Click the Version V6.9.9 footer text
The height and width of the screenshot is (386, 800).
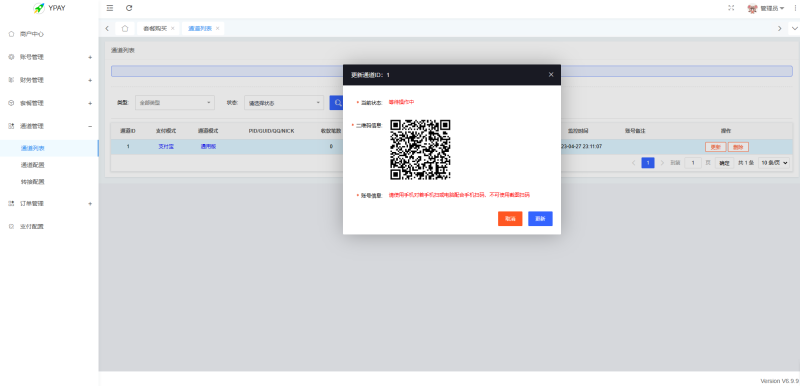(779, 380)
